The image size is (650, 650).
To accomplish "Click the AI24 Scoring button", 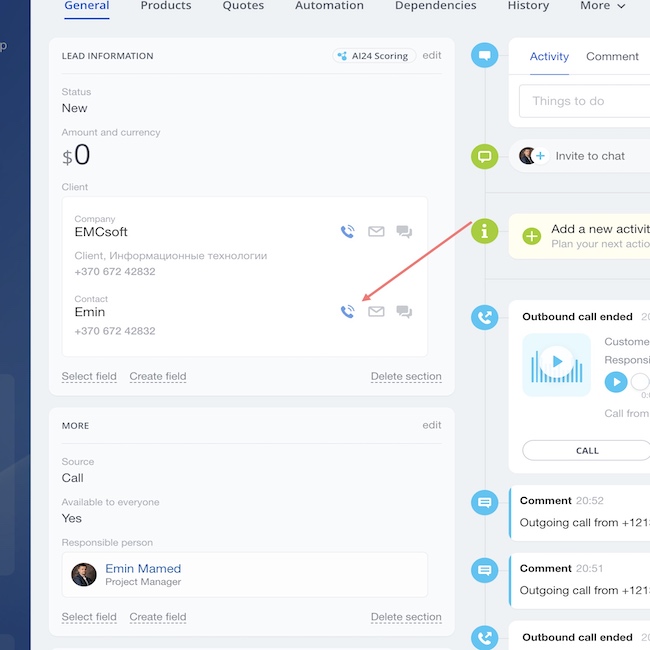I will click(x=374, y=56).
